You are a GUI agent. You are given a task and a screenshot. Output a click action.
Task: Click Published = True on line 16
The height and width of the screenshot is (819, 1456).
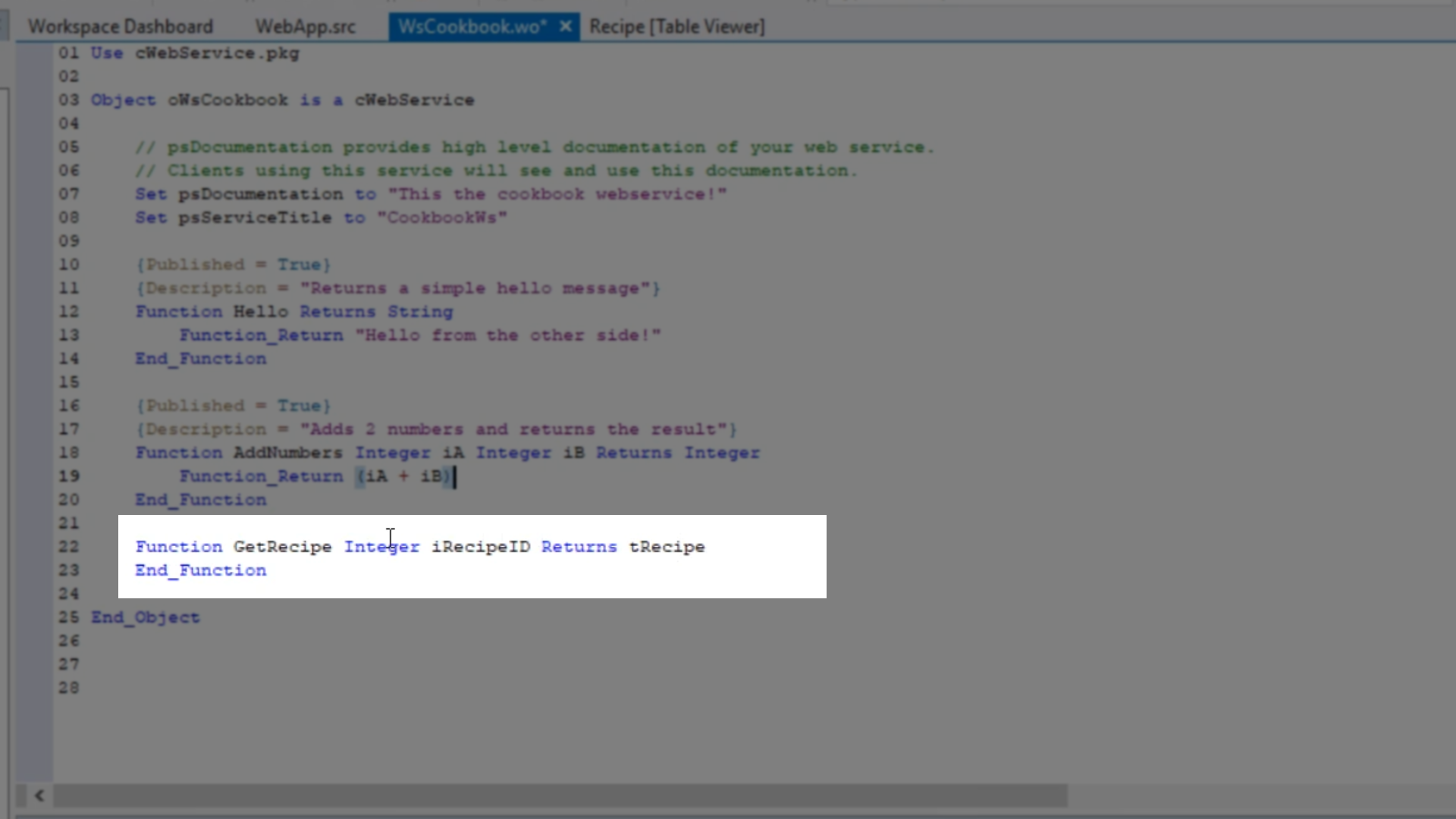pos(233,406)
